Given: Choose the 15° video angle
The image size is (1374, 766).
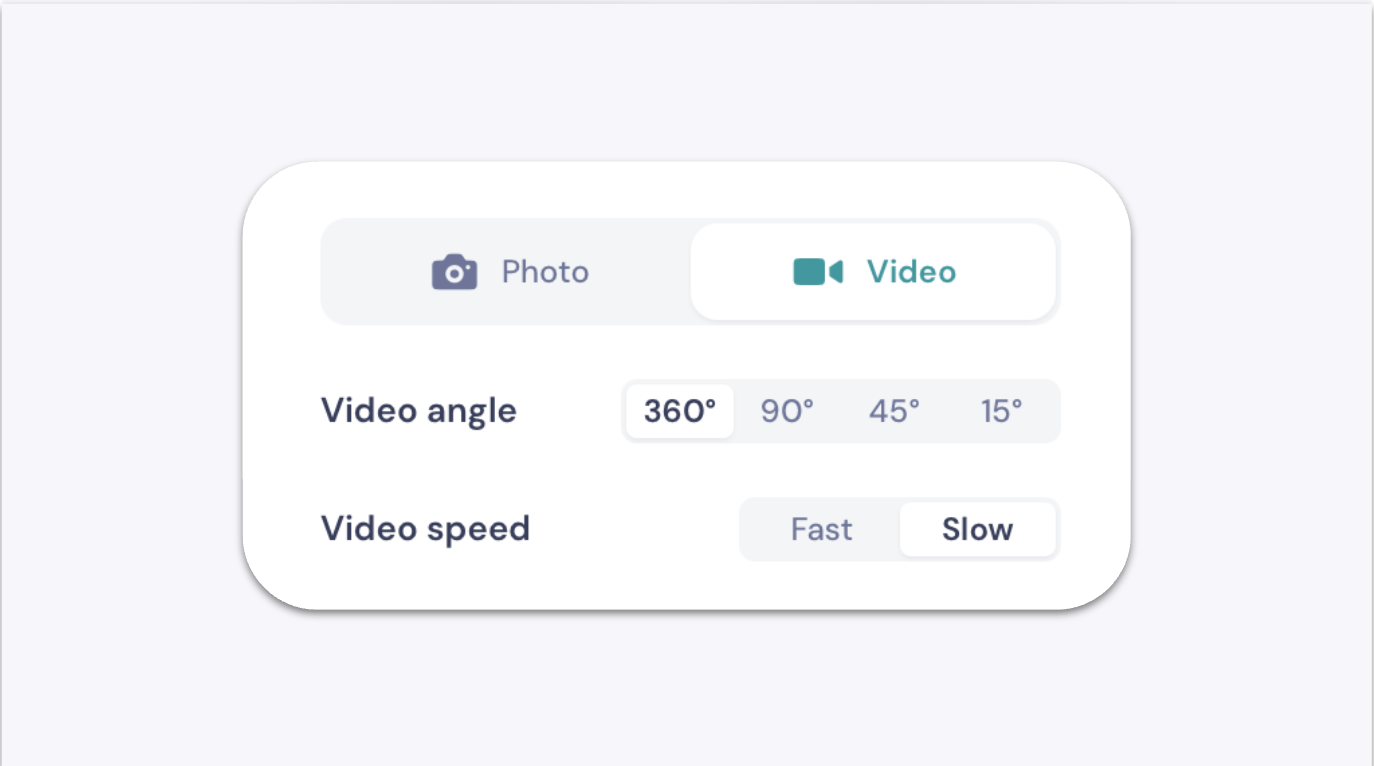Looking at the screenshot, I should [x=1000, y=411].
